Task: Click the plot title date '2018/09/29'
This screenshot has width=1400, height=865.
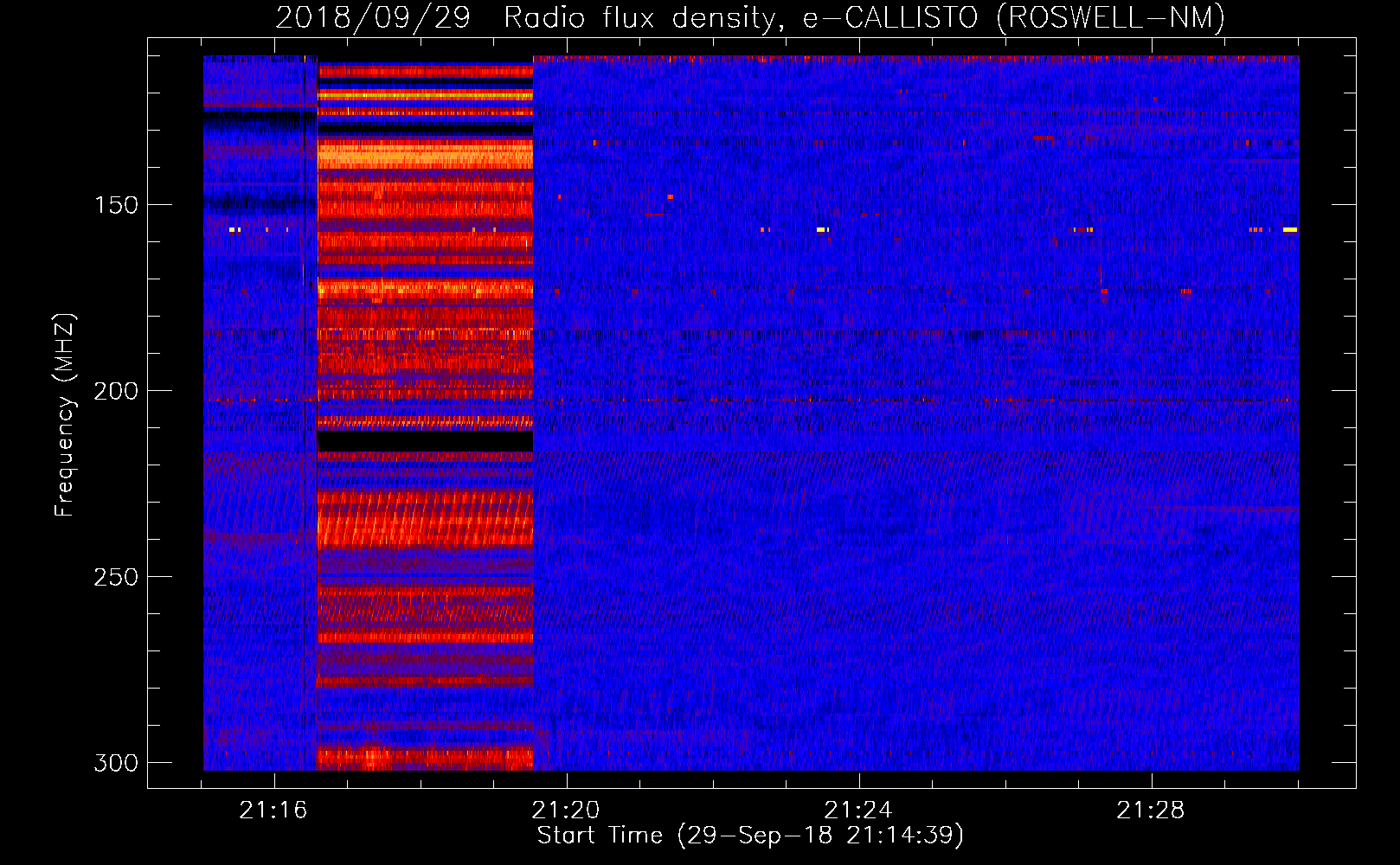Action: click(x=373, y=17)
